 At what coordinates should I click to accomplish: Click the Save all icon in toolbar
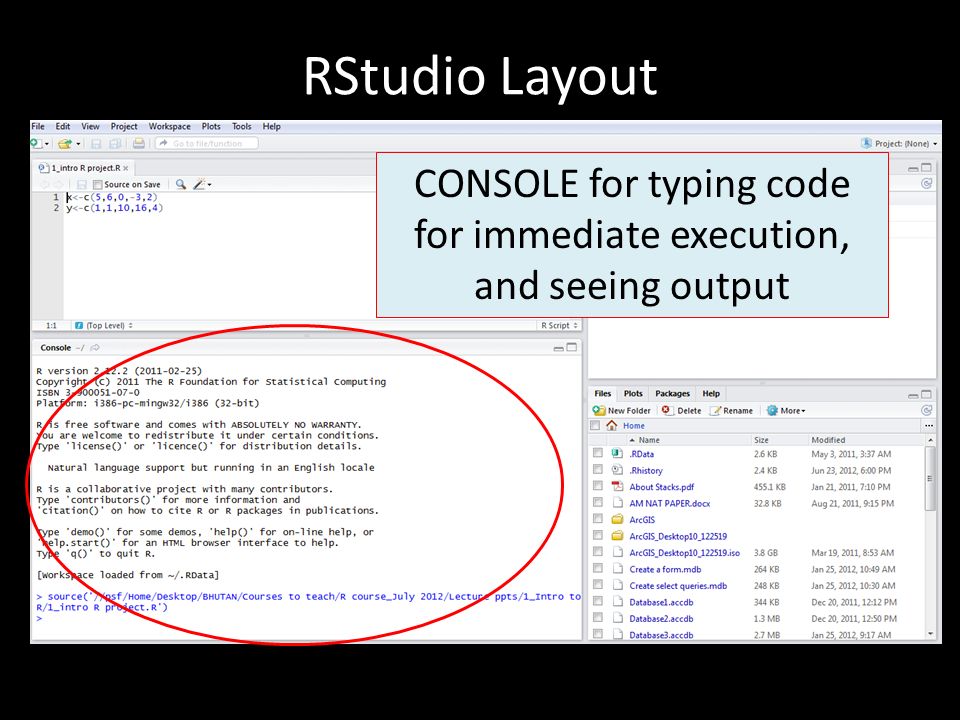[x=115, y=143]
